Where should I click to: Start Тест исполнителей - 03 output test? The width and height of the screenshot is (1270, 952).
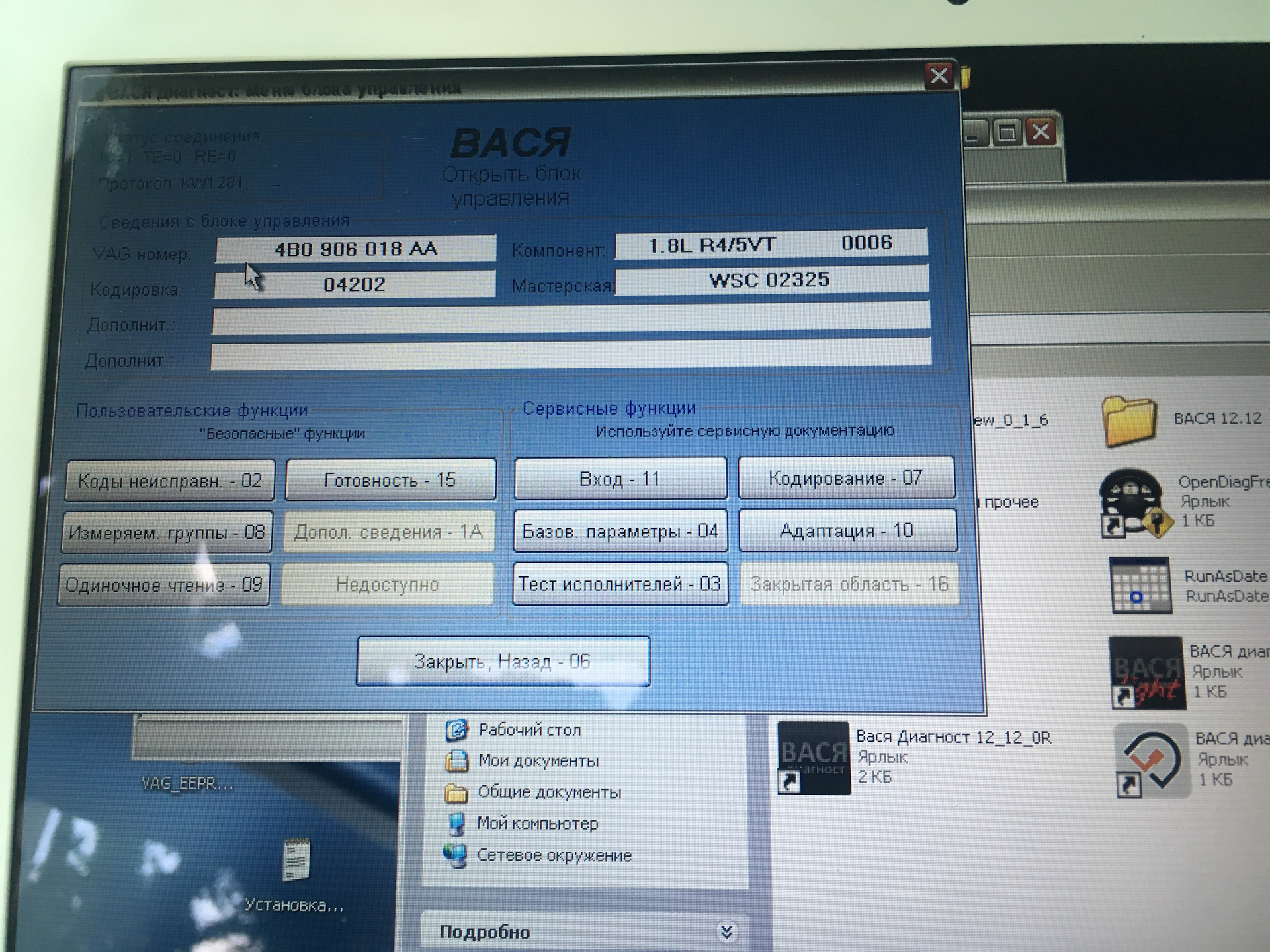pyautogui.click(x=620, y=584)
